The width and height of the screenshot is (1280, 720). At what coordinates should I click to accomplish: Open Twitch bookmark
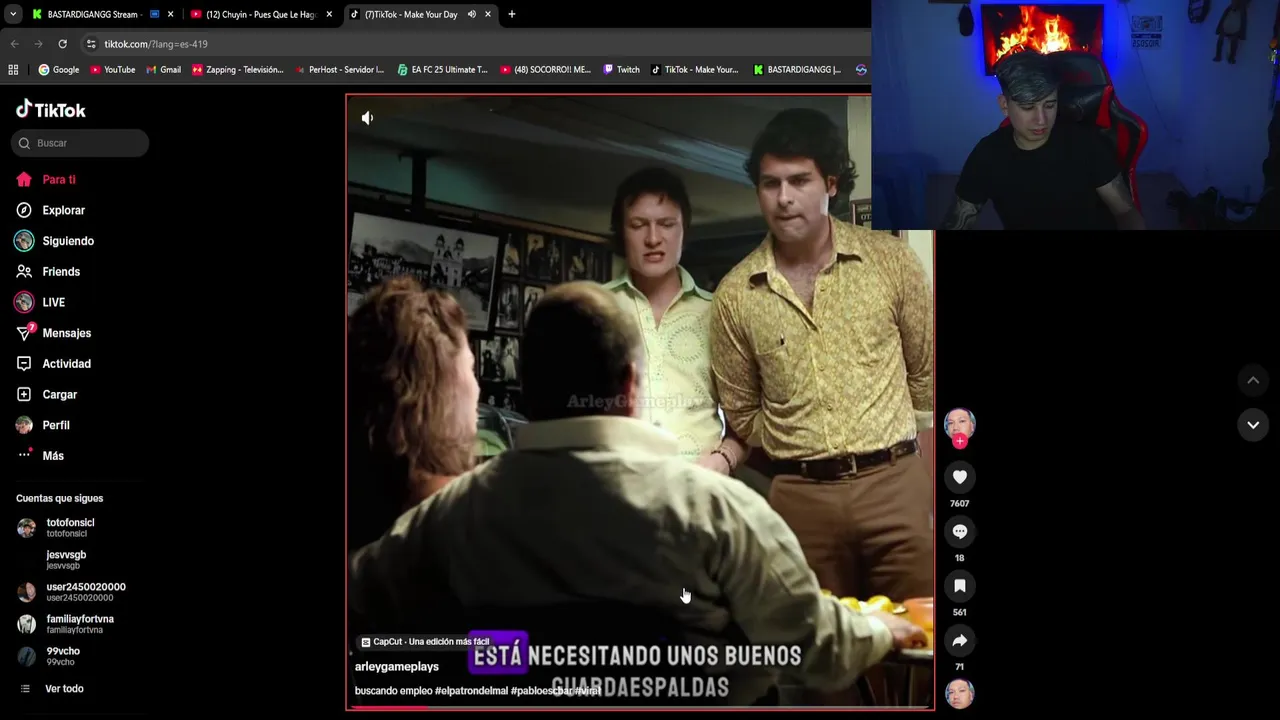pos(621,70)
